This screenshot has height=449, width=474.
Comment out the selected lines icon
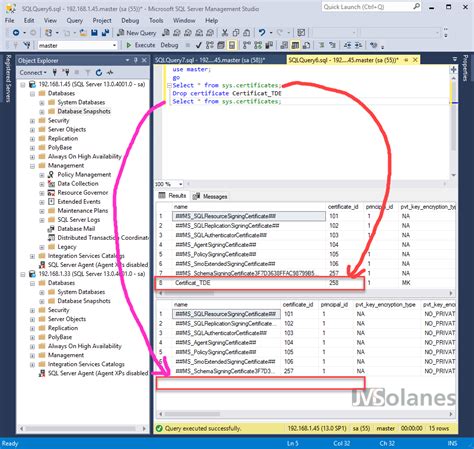321,45
